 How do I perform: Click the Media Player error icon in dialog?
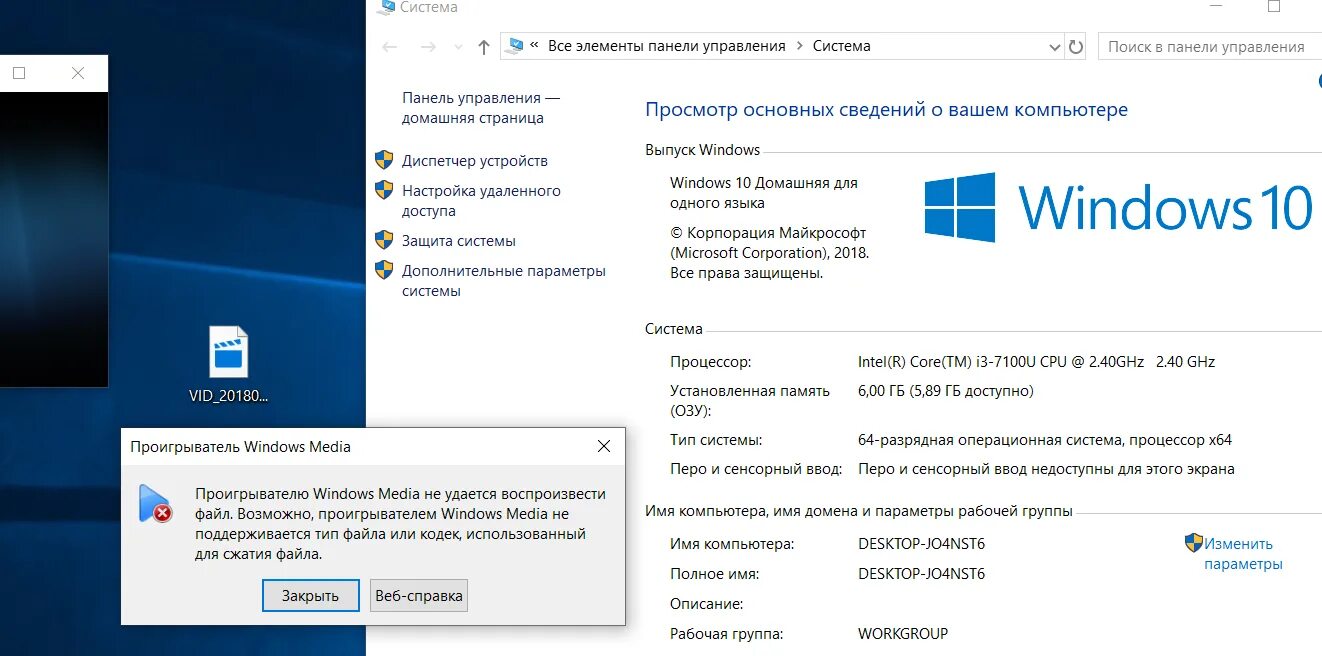[154, 503]
